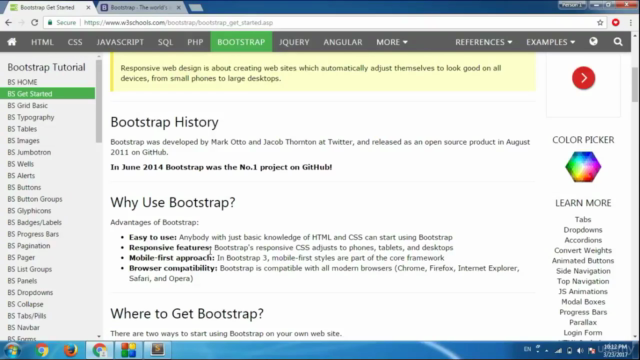Click the Side Navigation link

583,271
